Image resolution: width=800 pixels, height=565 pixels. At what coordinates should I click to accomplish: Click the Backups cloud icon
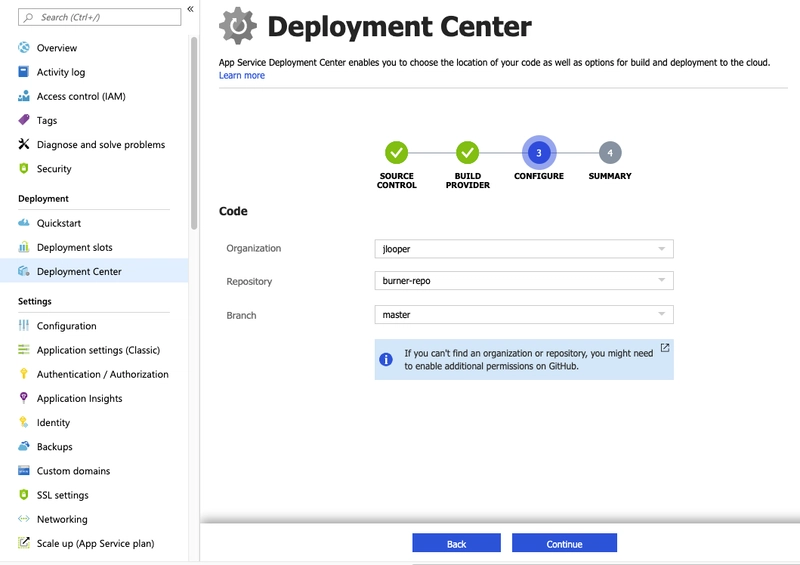click(23, 446)
